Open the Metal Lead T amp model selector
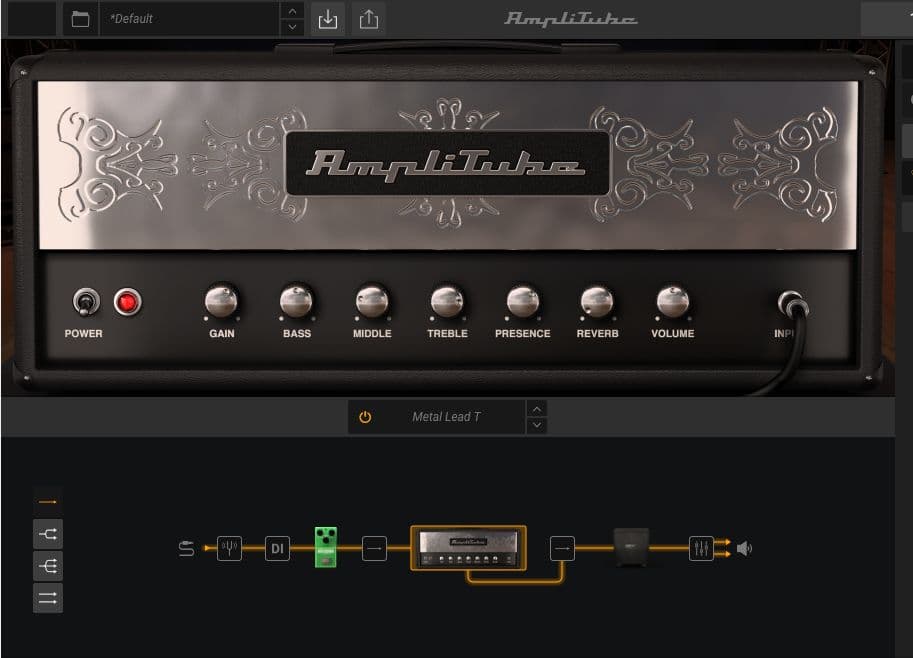The image size is (913, 658). click(x=448, y=416)
